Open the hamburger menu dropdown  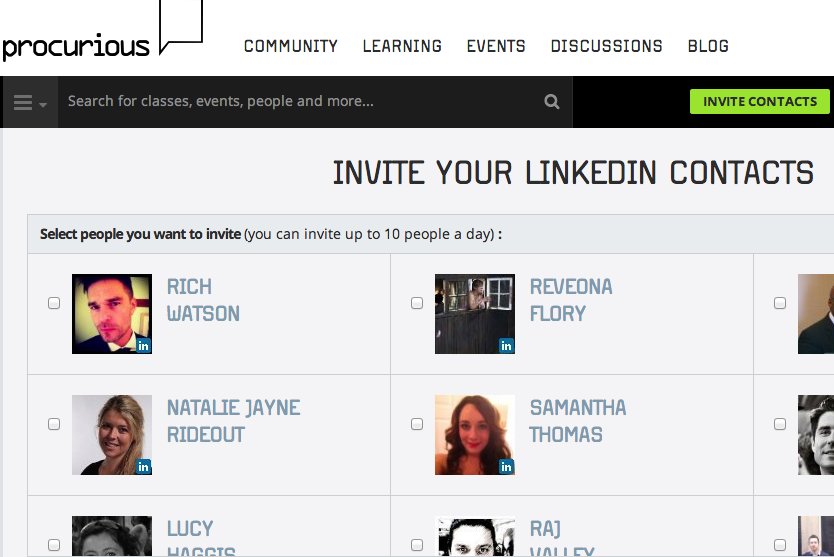pos(29,102)
